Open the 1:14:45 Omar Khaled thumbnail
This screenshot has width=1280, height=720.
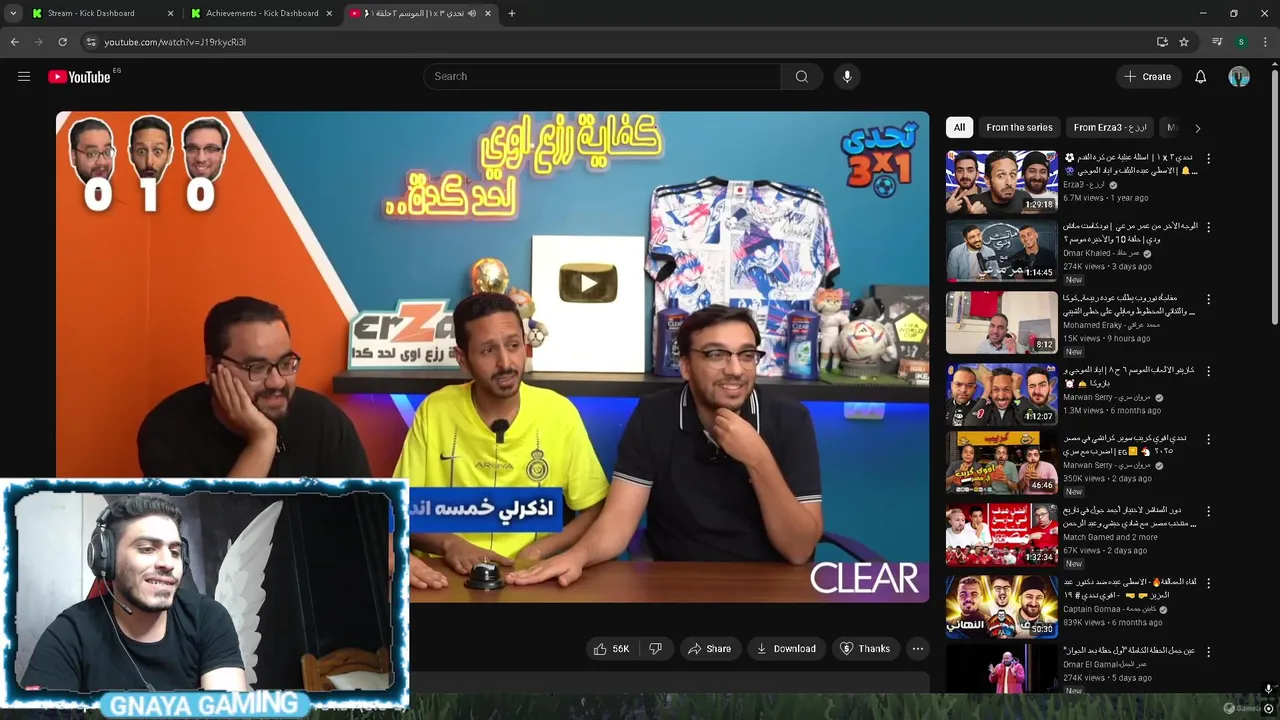(1001, 251)
